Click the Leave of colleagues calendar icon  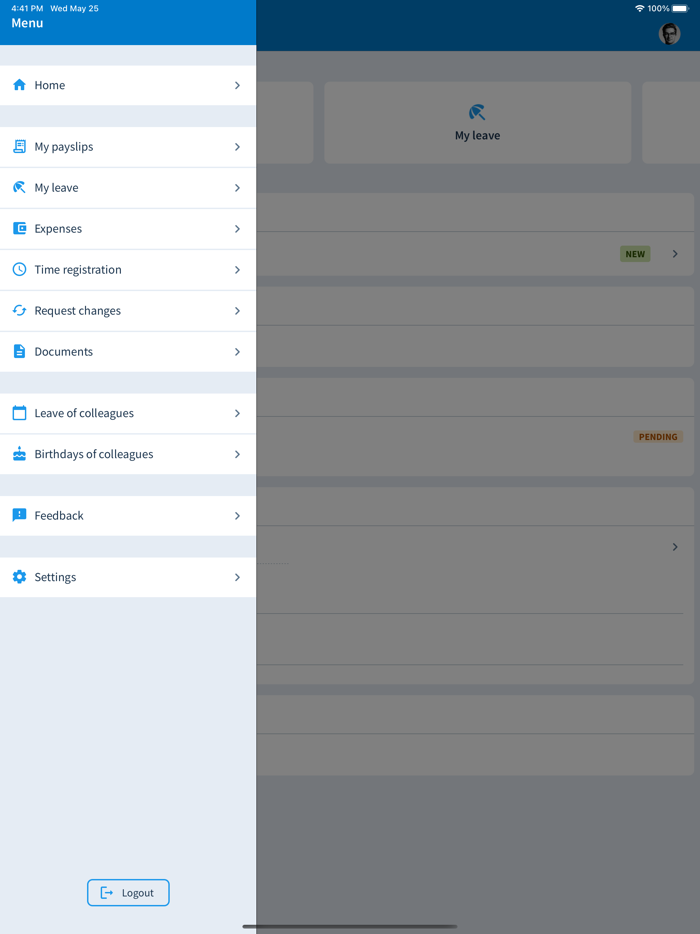click(x=19, y=413)
